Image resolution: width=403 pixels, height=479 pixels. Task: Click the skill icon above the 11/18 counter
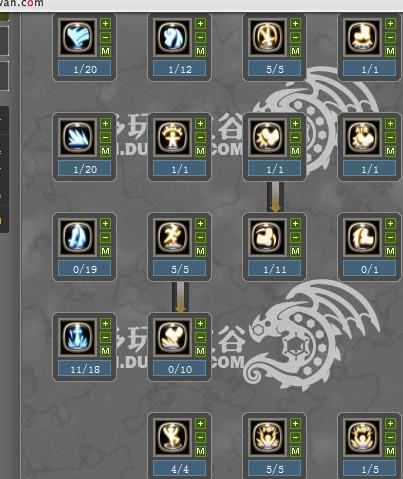pos(77,337)
